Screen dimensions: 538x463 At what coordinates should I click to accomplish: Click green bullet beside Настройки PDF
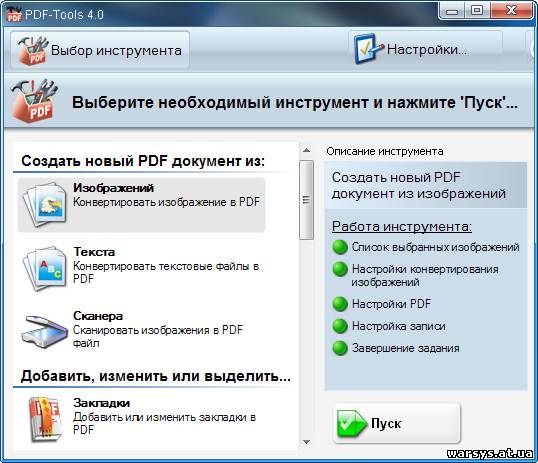(x=340, y=304)
